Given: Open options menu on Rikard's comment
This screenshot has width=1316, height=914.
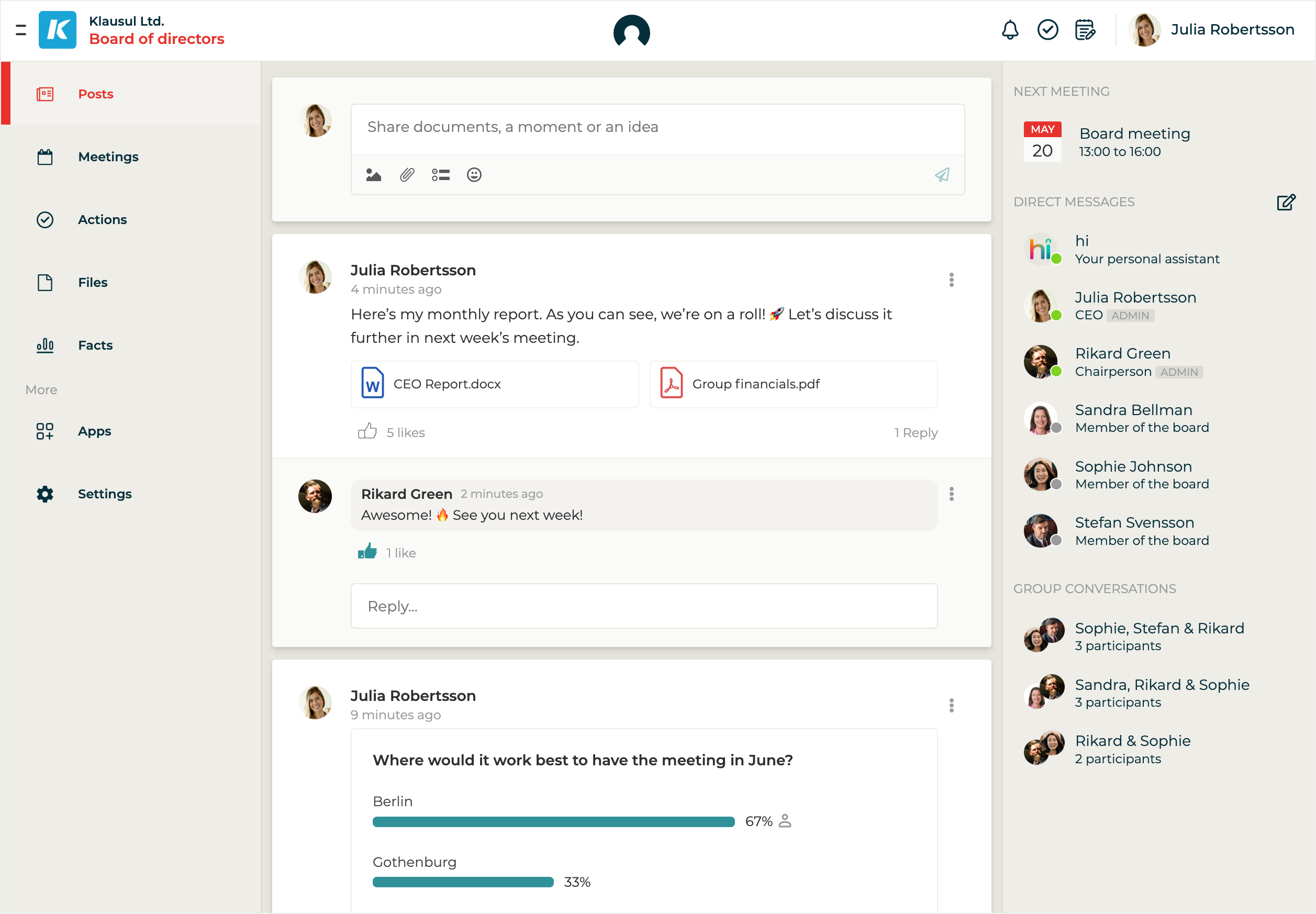Looking at the screenshot, I should point(952,494).
